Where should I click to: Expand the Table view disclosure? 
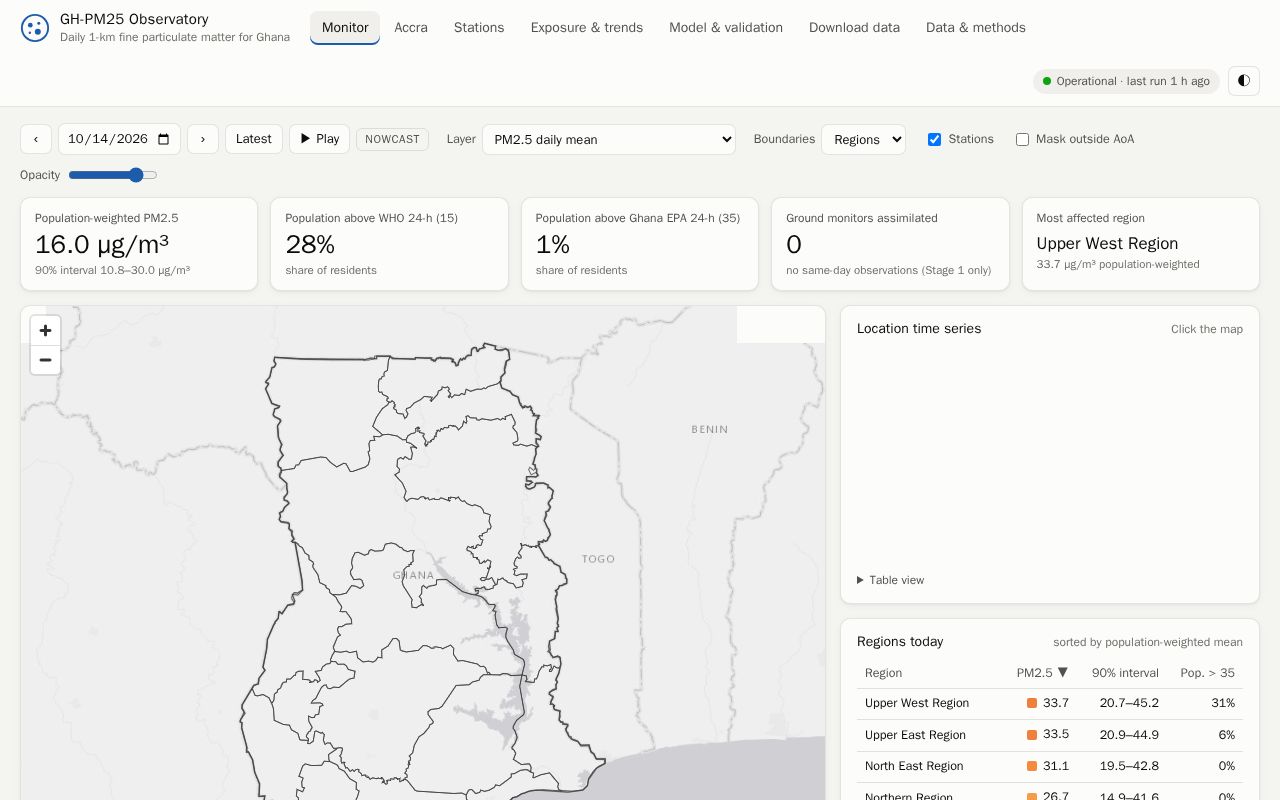click(890, 580)
